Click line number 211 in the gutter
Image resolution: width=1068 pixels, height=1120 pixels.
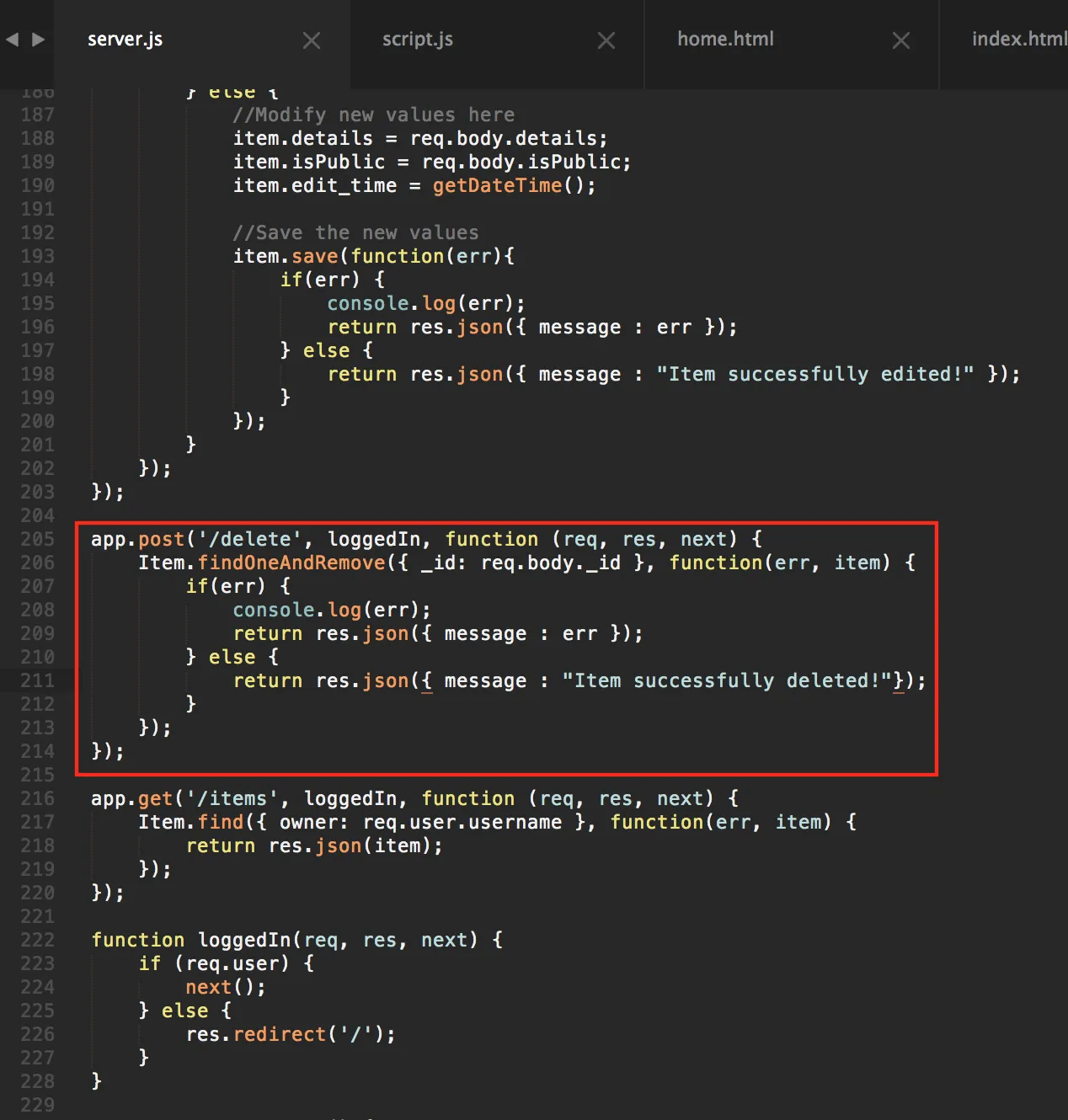37,680
